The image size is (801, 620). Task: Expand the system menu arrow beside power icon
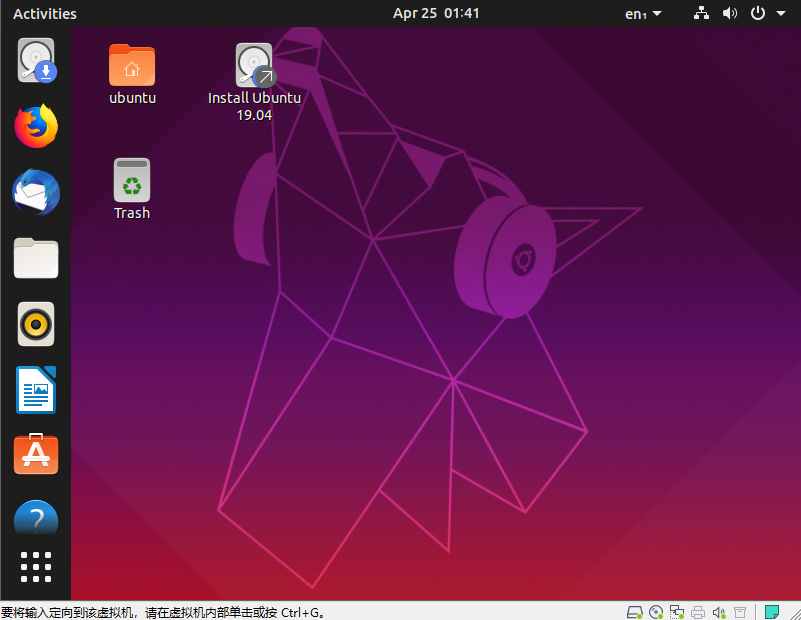coord(781,13)
